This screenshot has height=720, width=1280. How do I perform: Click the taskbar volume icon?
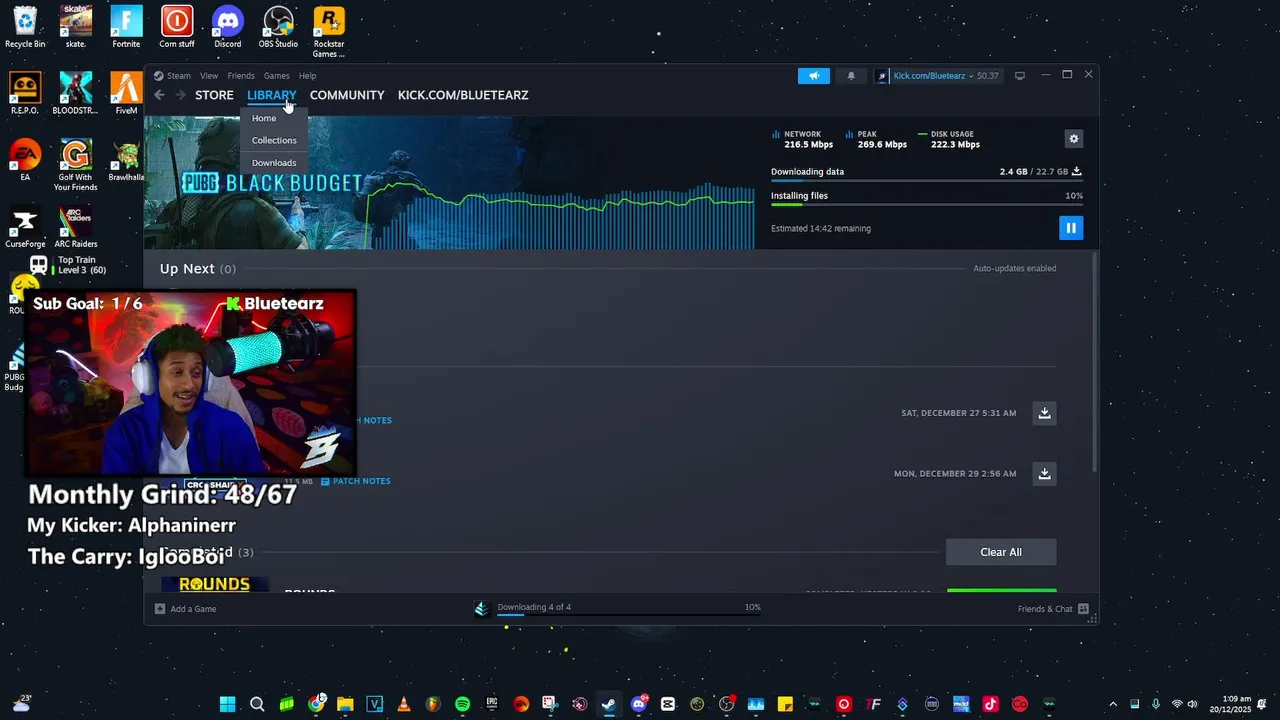point(1192,704)
